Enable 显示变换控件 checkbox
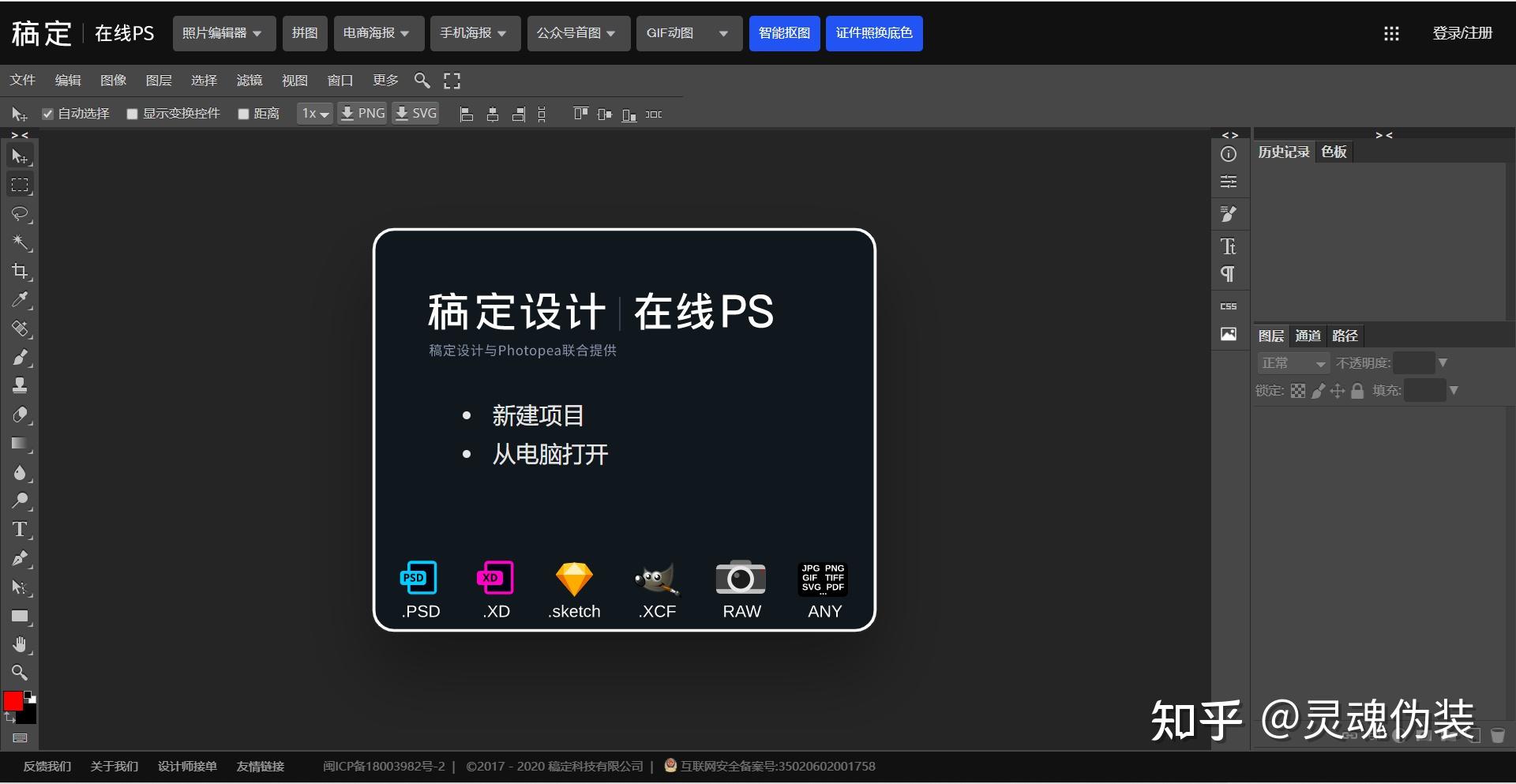1516x784 pixels. click(x=133, y=114)
